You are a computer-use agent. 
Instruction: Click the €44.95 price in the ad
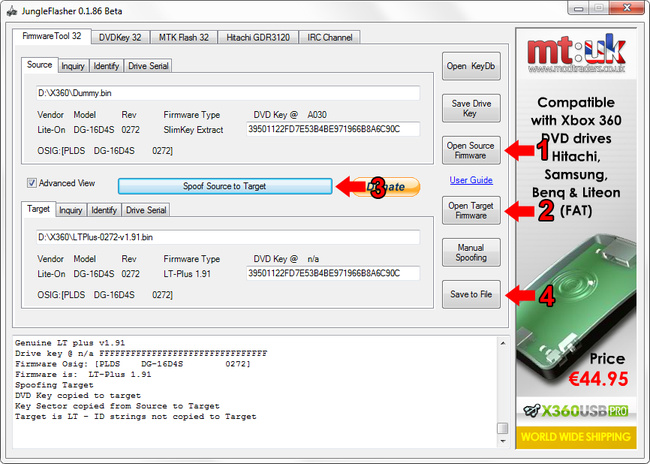[598, 379]
